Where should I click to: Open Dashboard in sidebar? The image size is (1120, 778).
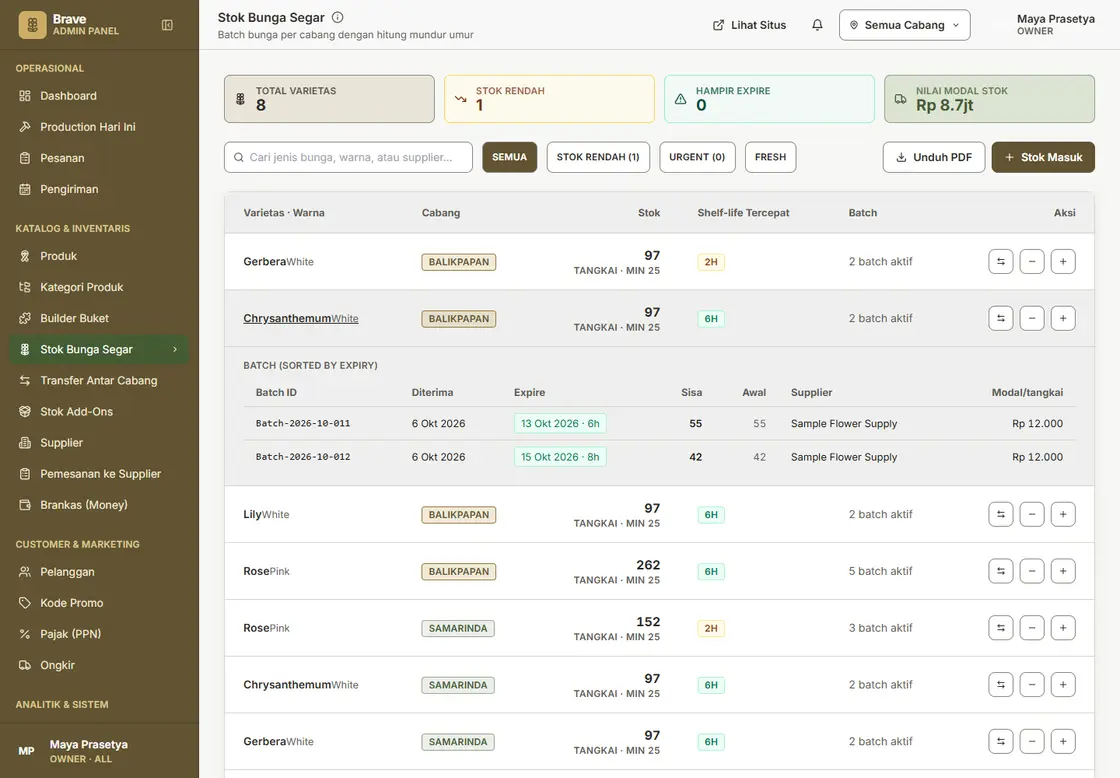click(x=99, y=96)
